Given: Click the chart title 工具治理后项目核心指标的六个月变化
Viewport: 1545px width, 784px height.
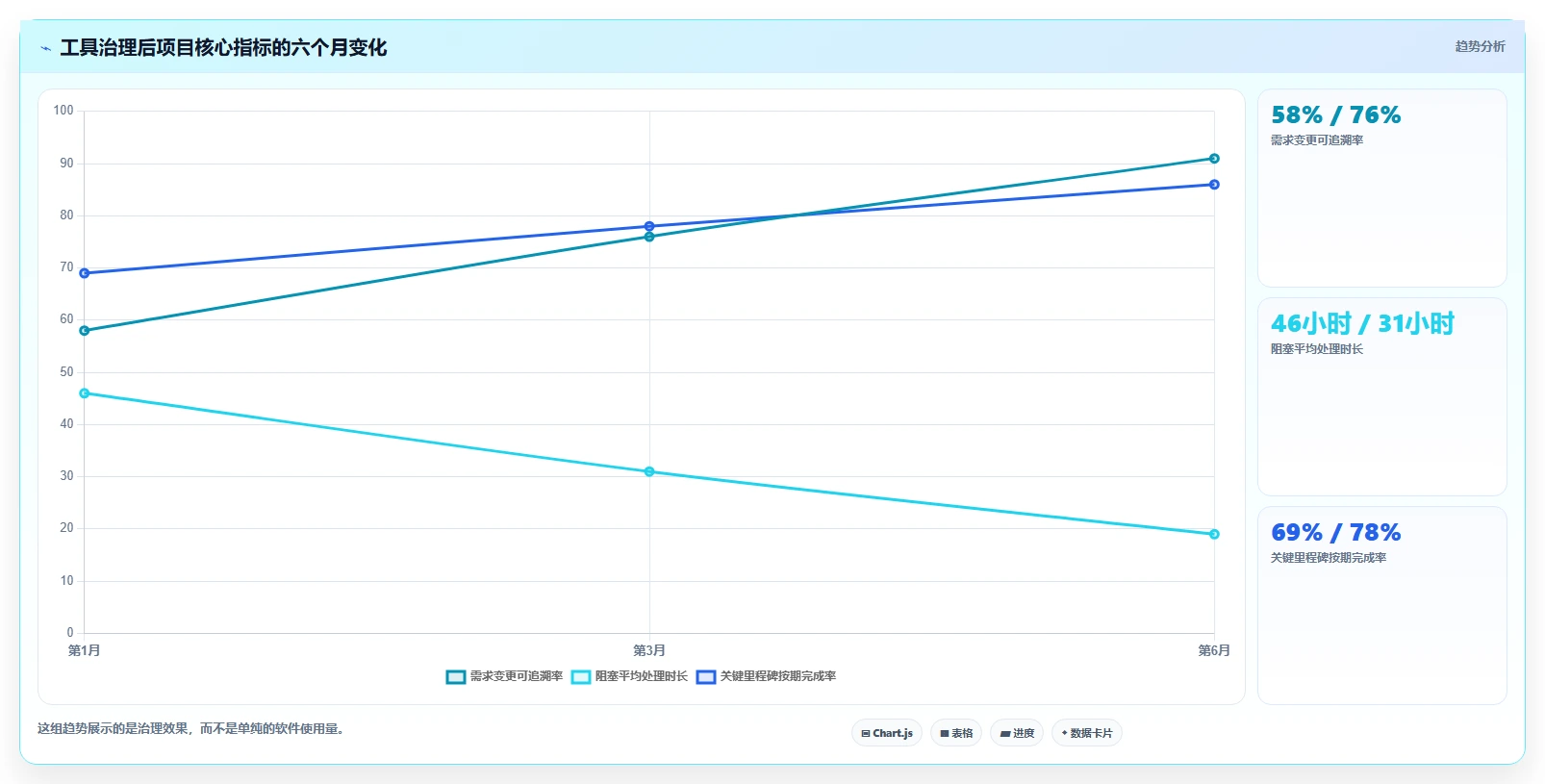Looking at the screenshot, I should [223, 47].
